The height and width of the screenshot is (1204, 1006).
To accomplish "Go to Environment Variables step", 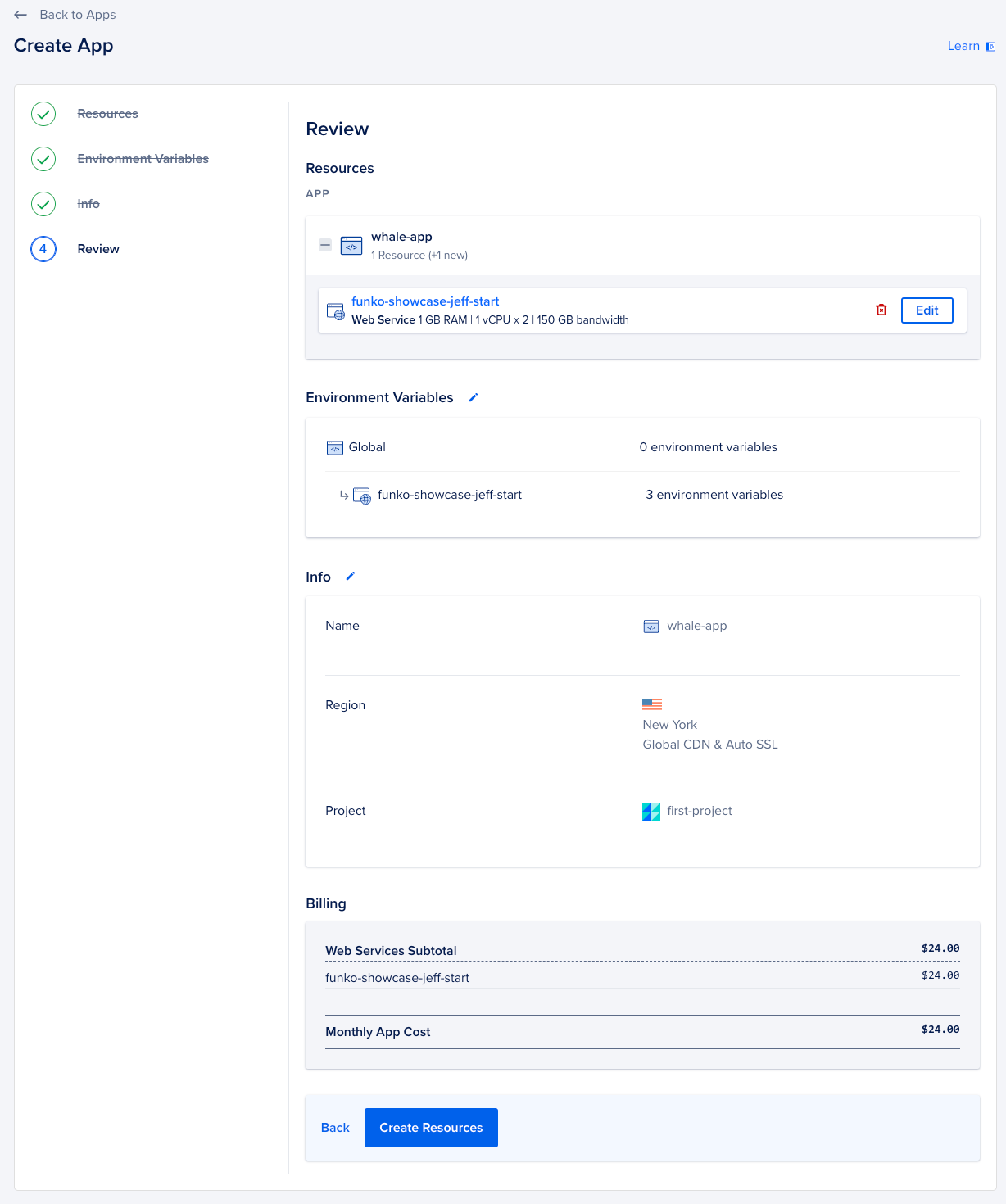I will [x=143, y=159].
